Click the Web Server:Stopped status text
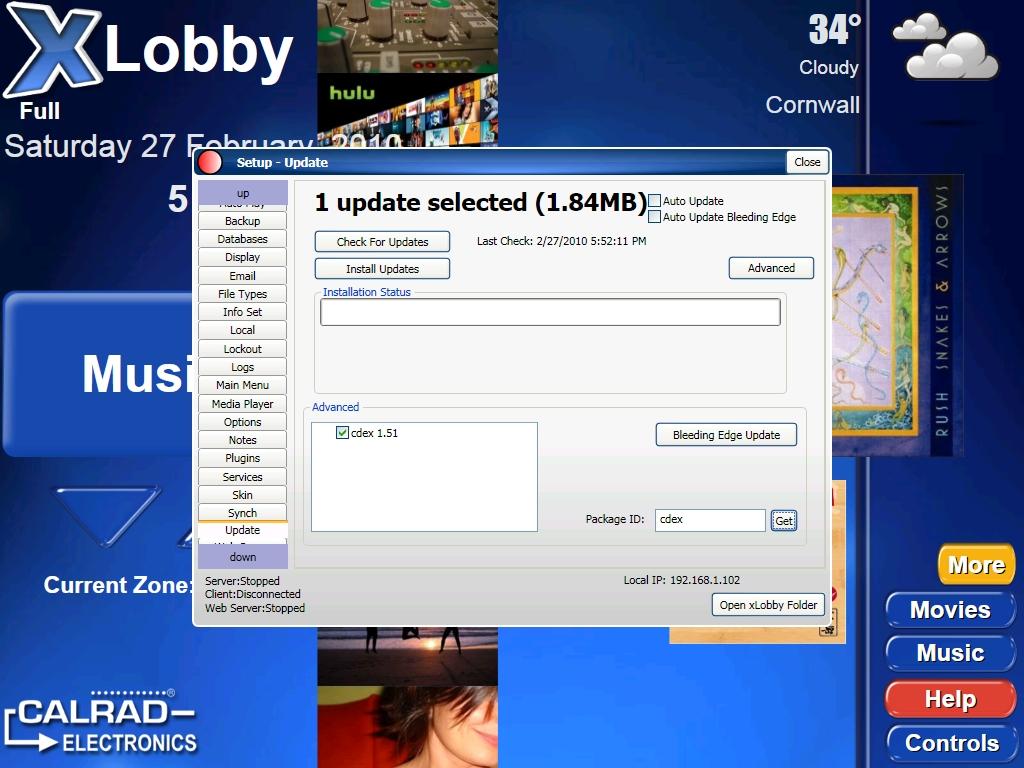Screen dimensions: 1024x768 coord(255,608)
